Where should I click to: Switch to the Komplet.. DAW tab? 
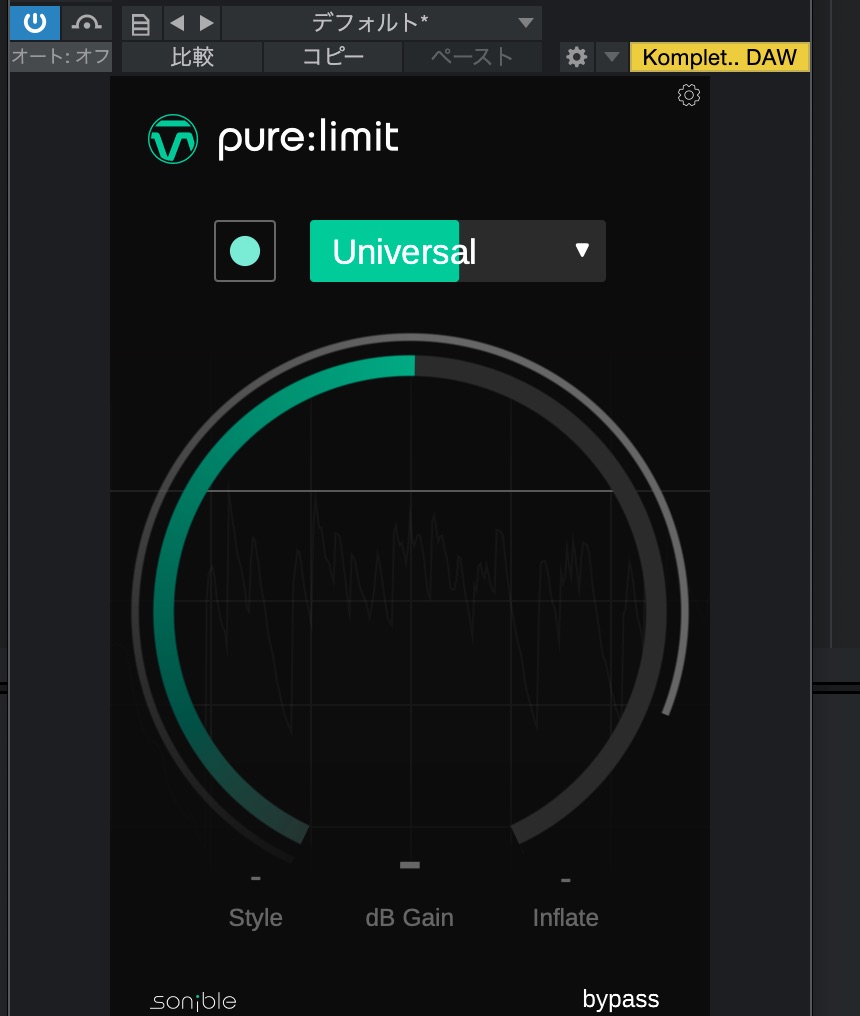click(x=720, y=57)
